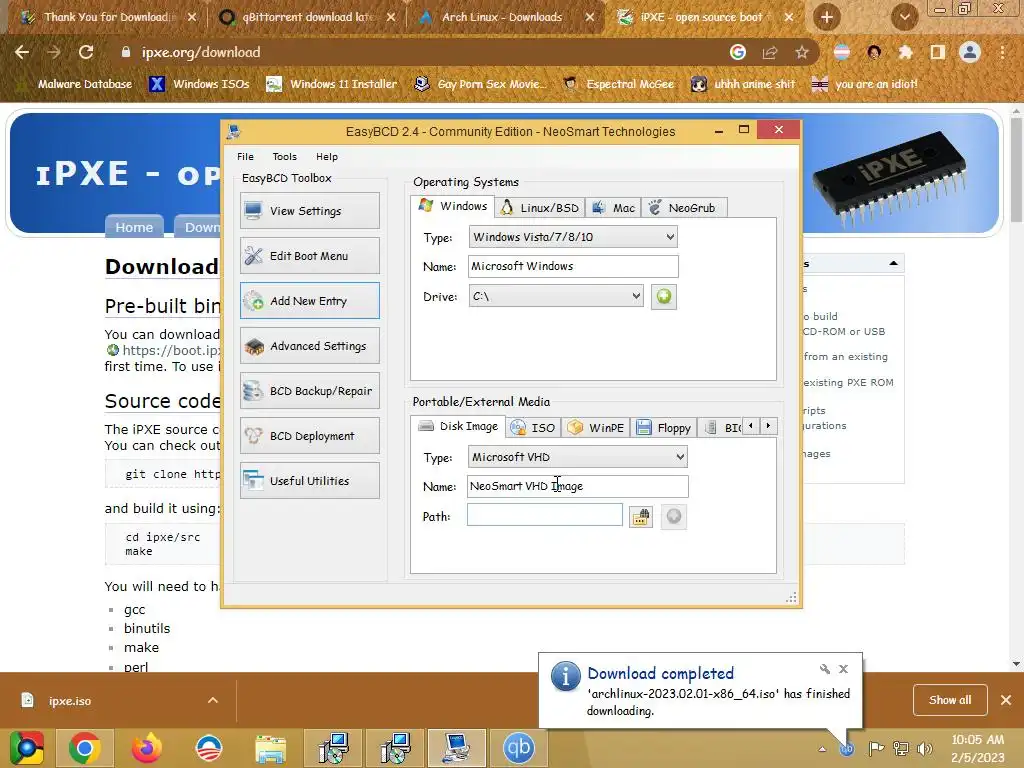
Task: Click share page icon in address bar
Action: [770, 52]
